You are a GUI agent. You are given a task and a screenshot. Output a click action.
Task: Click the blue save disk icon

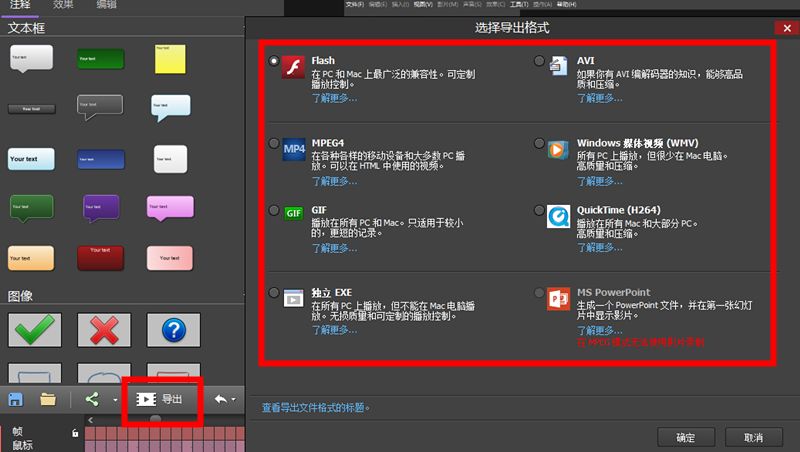(15, 399)
